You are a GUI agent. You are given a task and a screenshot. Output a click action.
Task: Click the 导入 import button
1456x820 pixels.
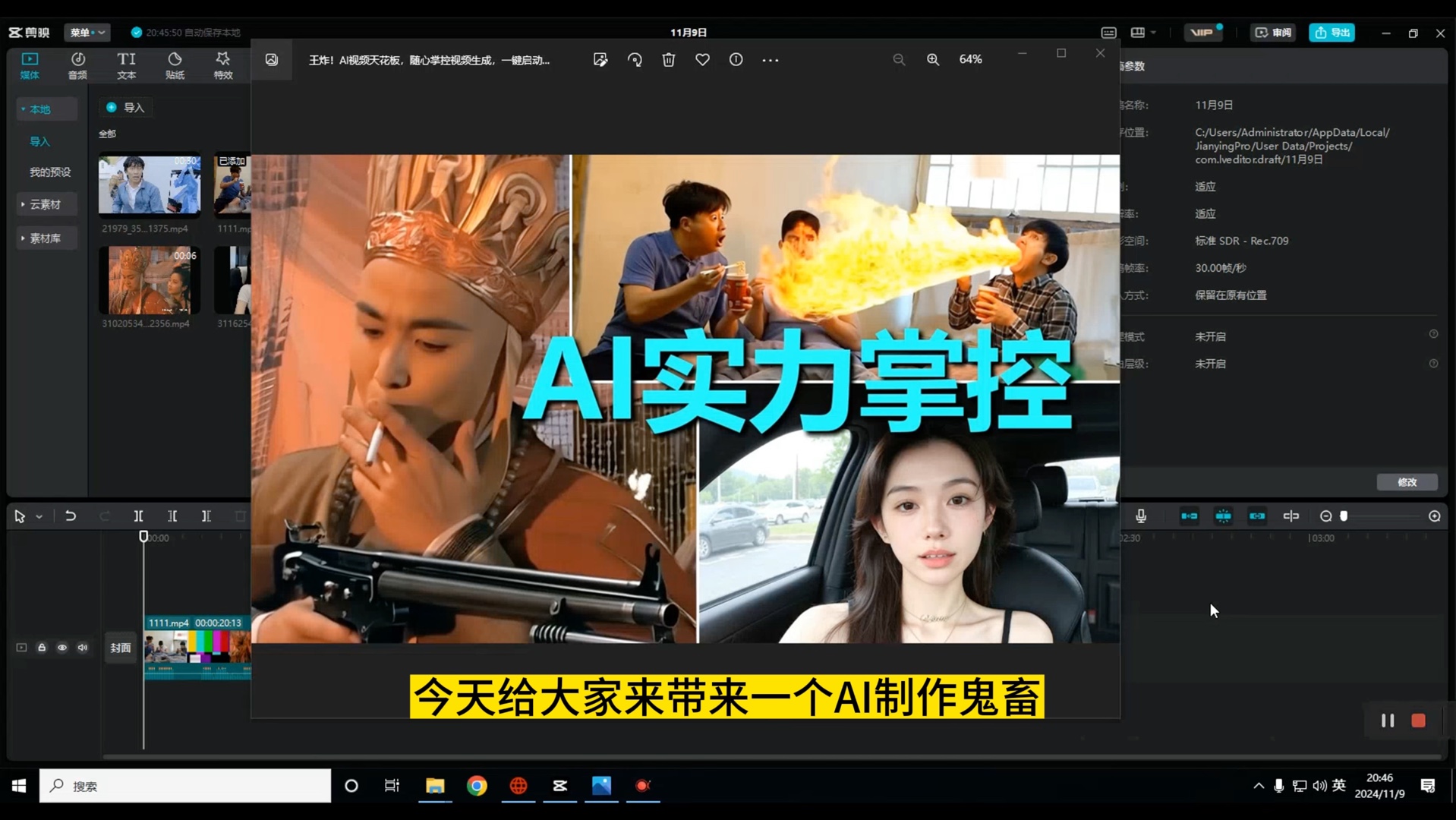point(125,108)
